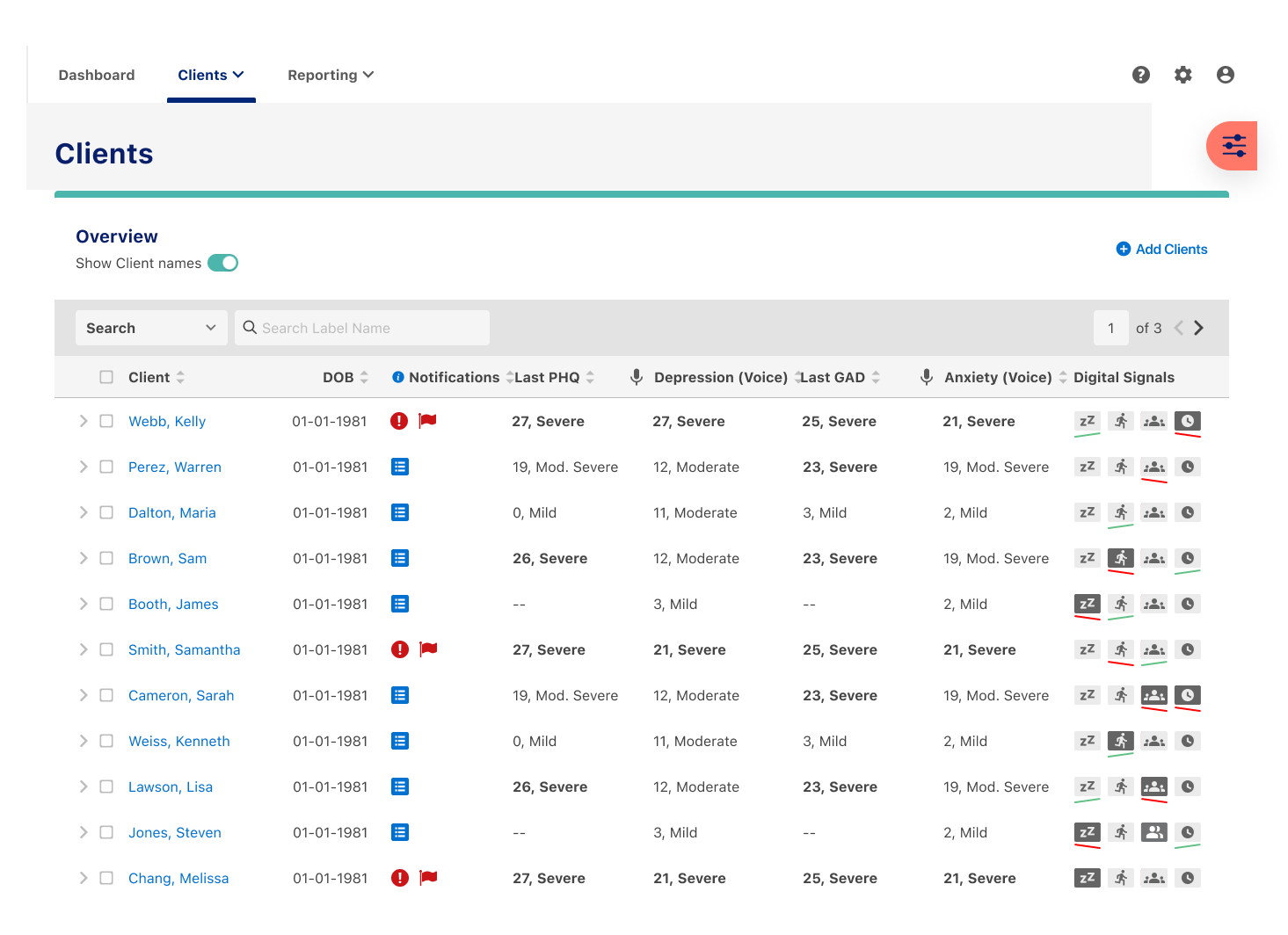Click the Add Clients link
The height and width of the screenshot is (935, 1288).
click(1161, 249)
